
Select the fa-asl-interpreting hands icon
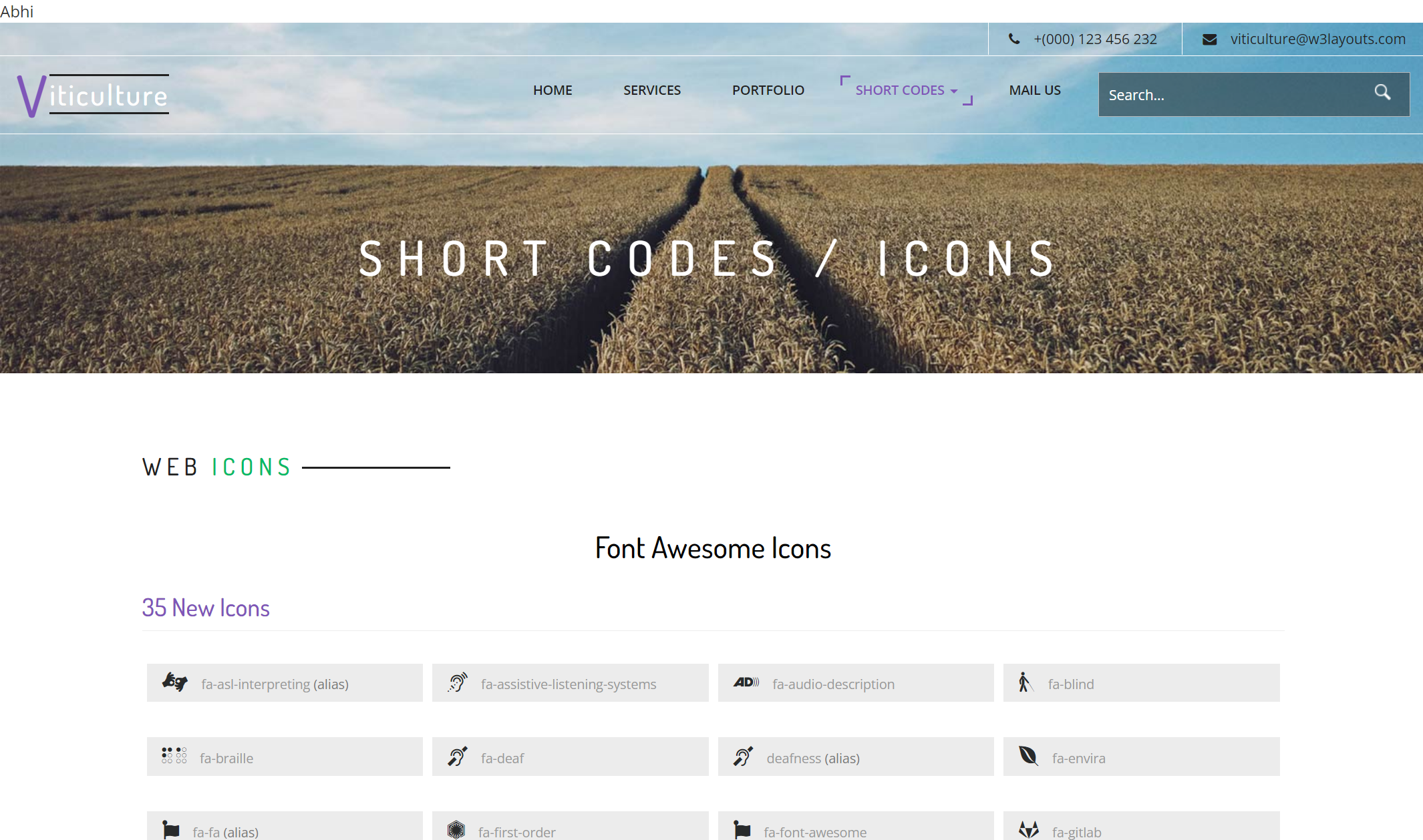pos(175,682)
